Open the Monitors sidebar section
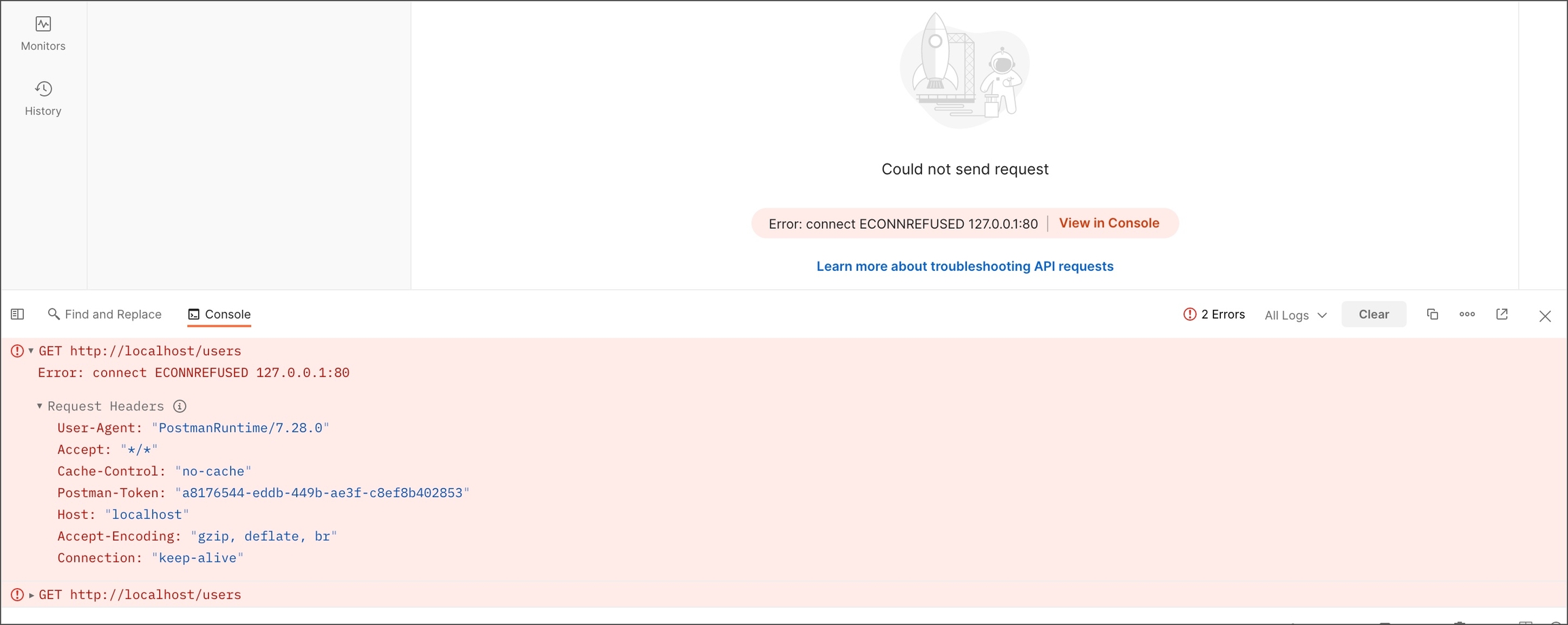The image size is (1568, 625). [x=43, y=33]
